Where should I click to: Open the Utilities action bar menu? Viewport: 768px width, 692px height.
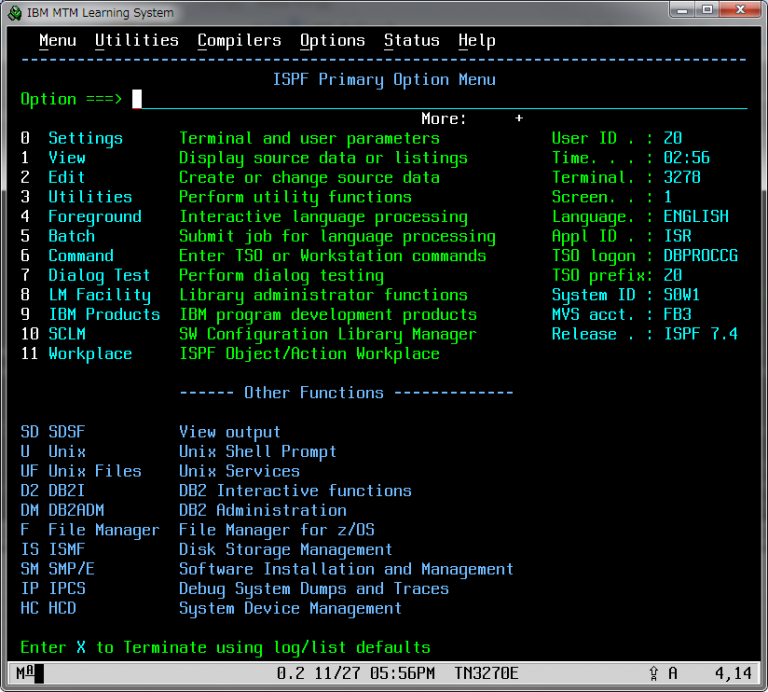pyautogui.click(x=136, y=41)
